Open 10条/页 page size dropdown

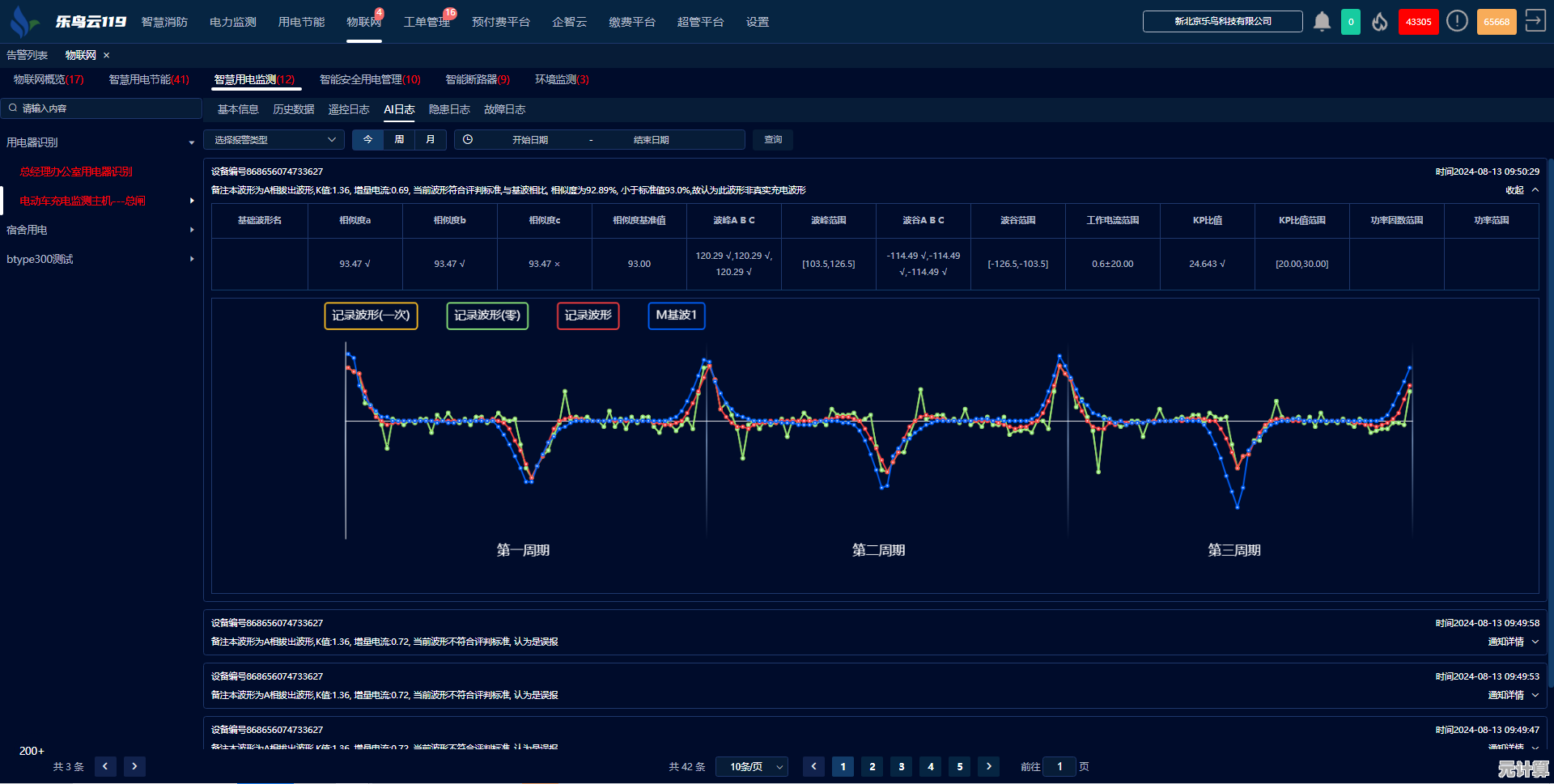(752, 766)
